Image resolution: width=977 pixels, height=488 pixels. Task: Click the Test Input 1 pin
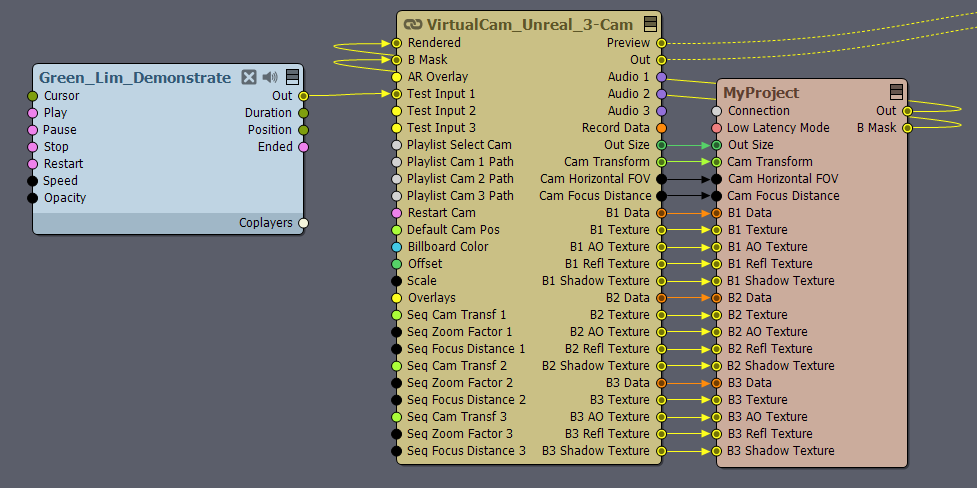click(396, 94)
